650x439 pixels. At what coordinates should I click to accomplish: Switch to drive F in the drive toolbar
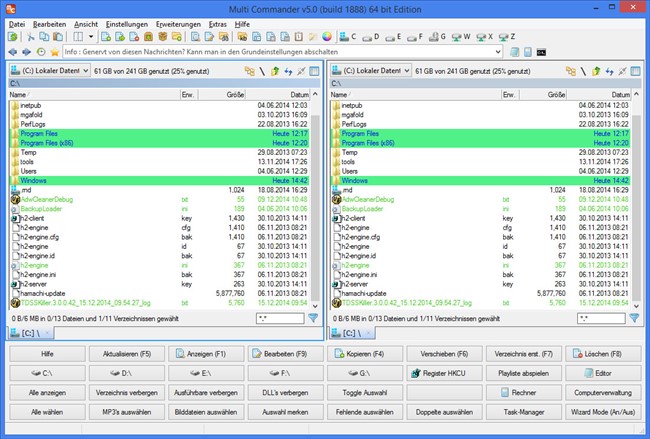(x=415, y=37)
